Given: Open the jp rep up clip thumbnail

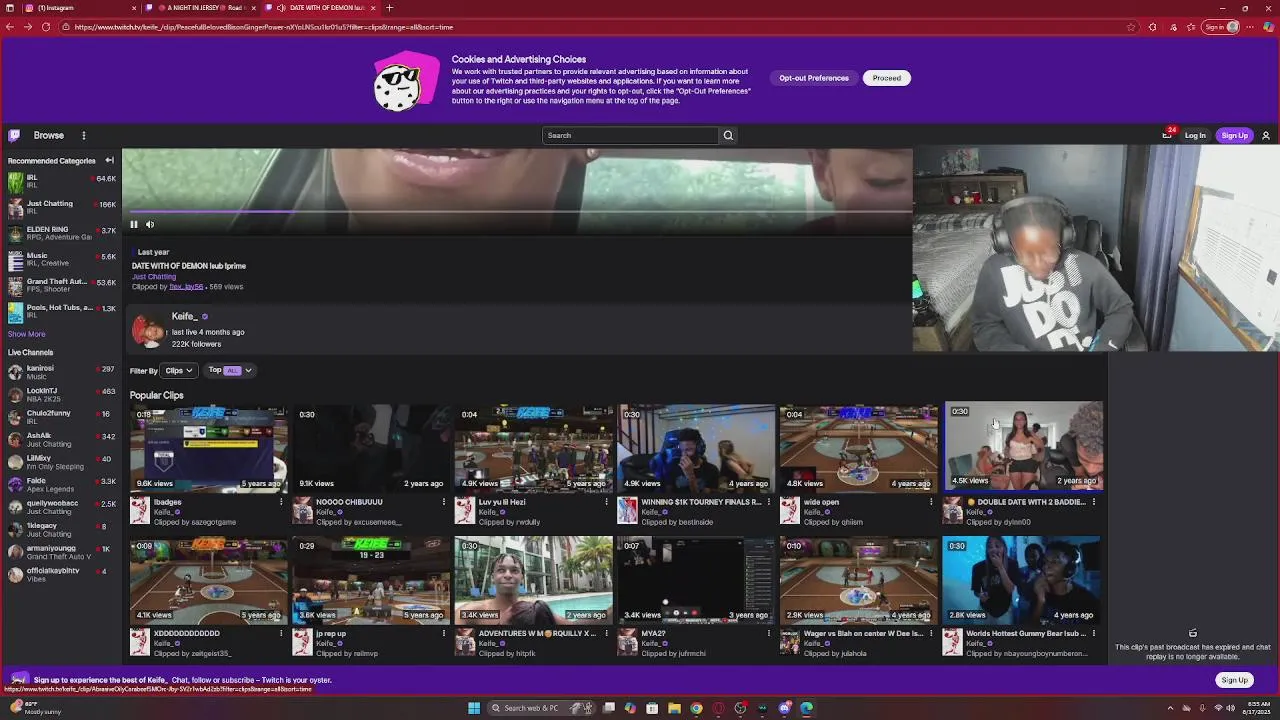Looking at the screenshot, I should pyautogui.click(x=371, y=579).
